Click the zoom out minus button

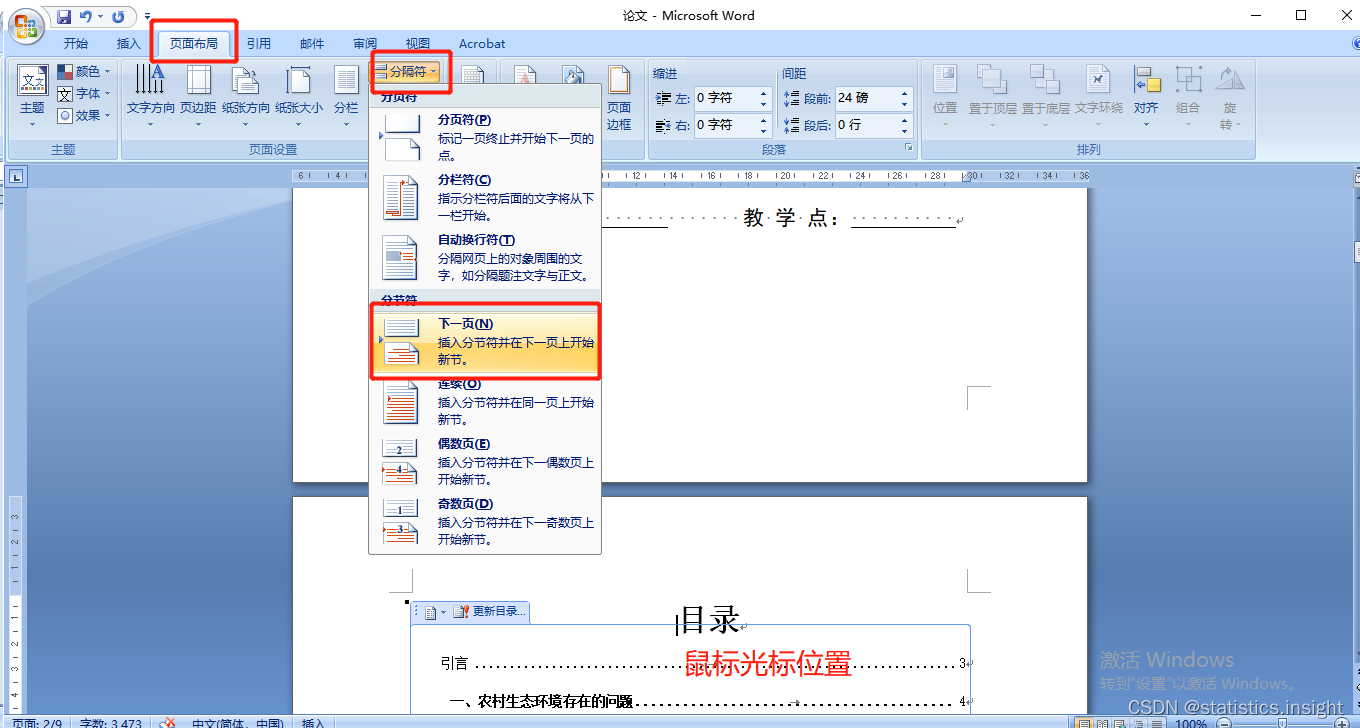(x=1224, y=723)
